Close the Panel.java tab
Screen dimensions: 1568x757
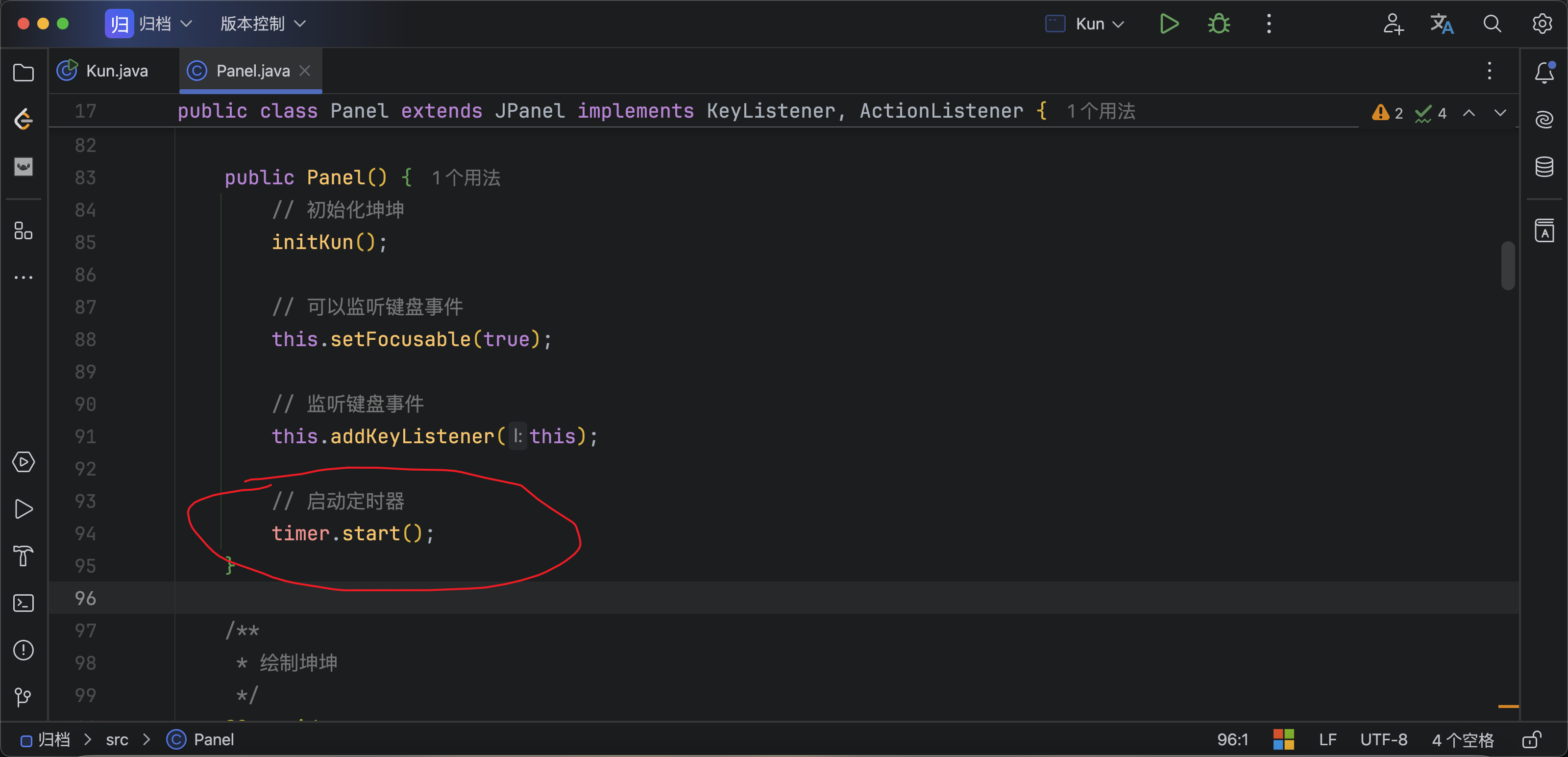pyautogui.click(x=305, y=71)
